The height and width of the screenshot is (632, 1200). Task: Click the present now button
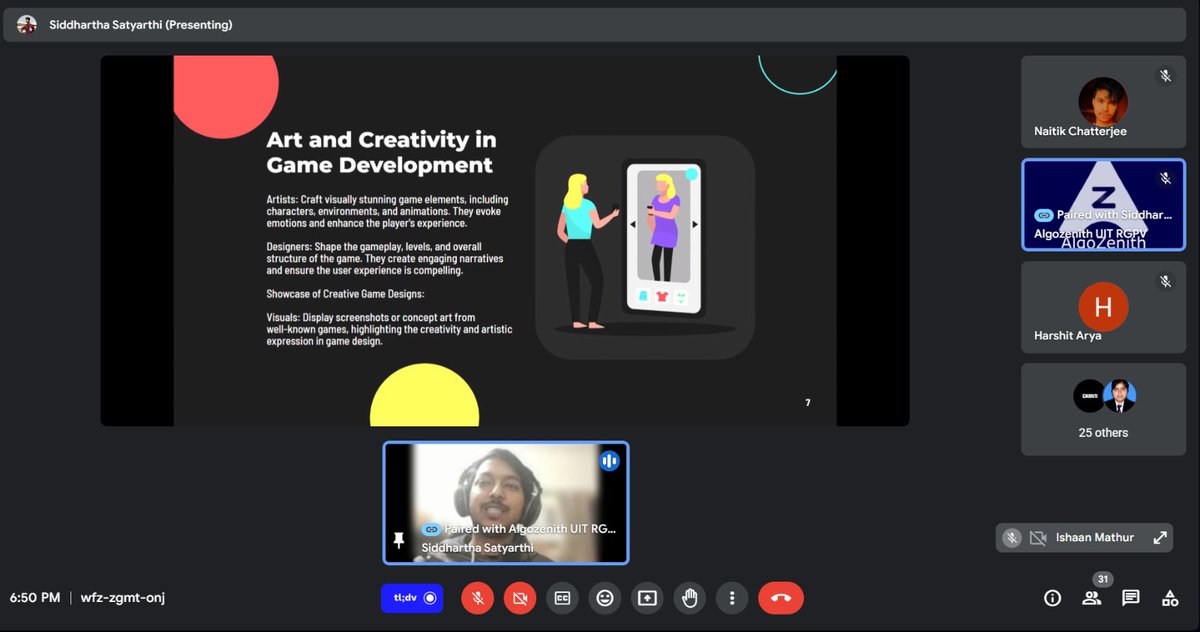coord(647,598)
